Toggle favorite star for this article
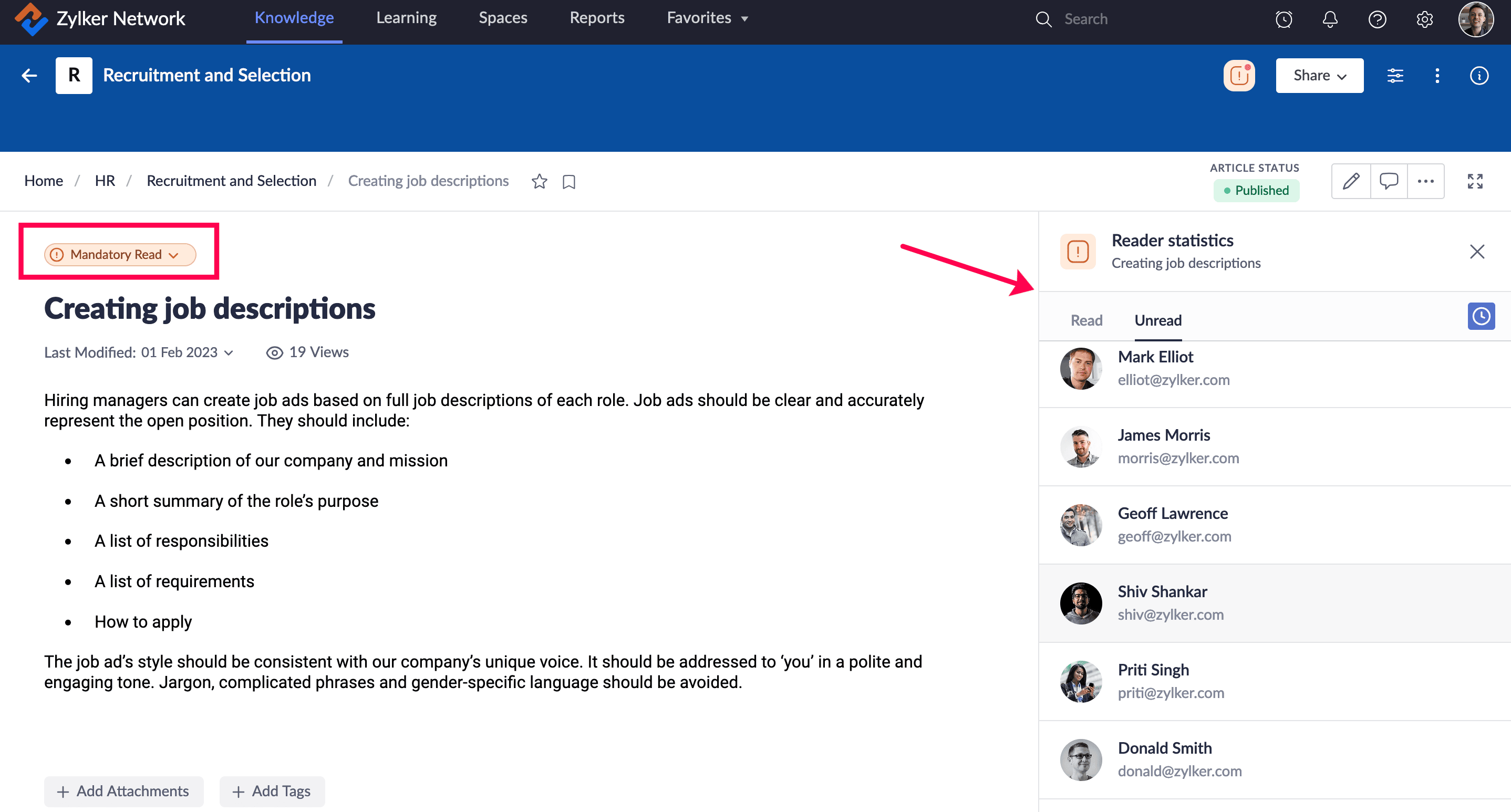The width and height of the screenshot is (1511, 812). (x=539, y=182)
